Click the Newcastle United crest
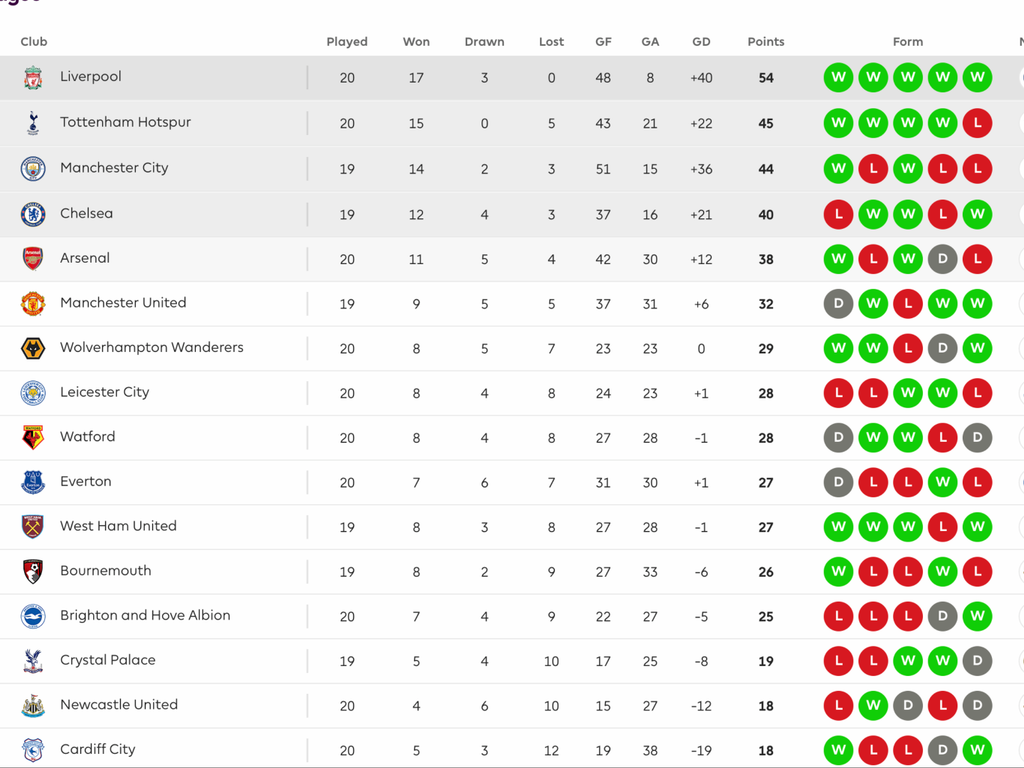The image size is (1024, 768). coord(33,705)
